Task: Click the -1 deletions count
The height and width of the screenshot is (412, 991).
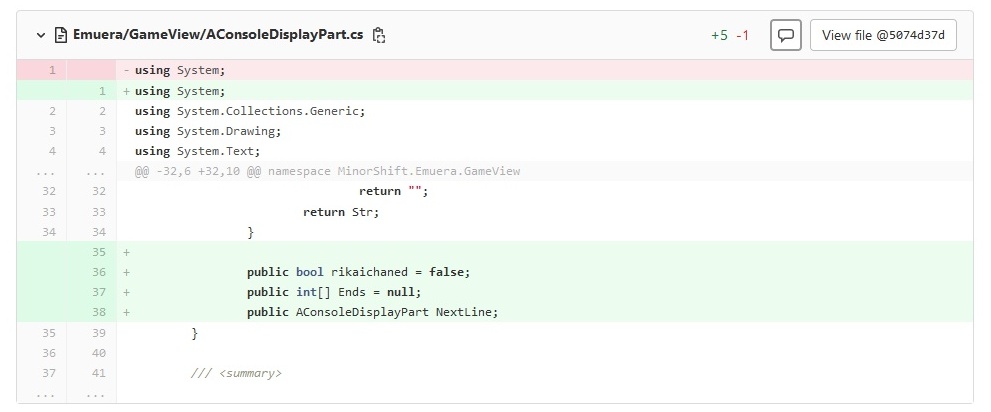Action: (x=742, y=35)
